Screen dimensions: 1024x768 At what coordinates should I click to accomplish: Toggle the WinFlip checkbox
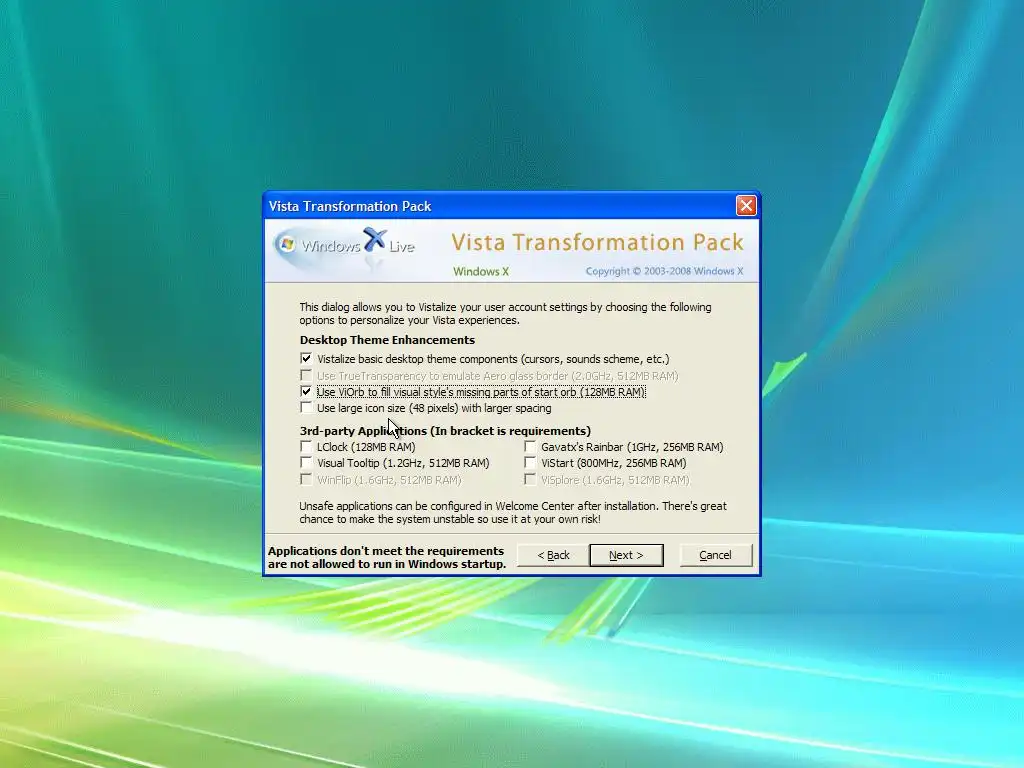pyautogui.click(x=306, y=479)
